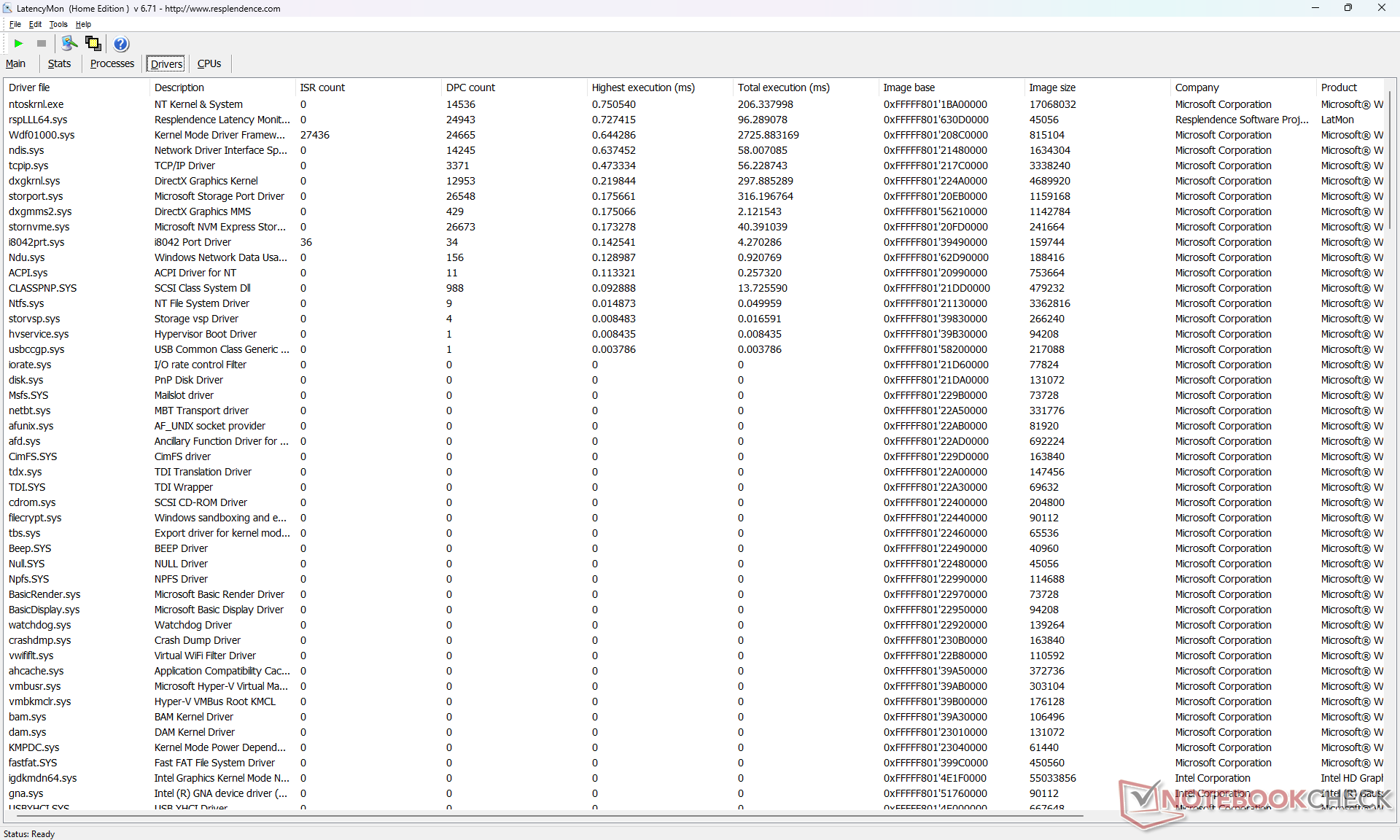
Task: Switch to the Processes tab
Action: tap(112, 63)
